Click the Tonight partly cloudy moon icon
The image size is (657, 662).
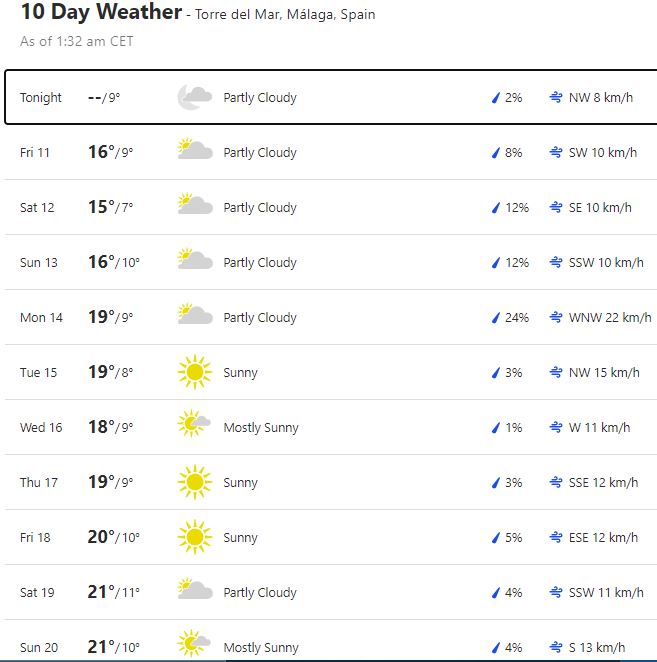tap(194, 97)
